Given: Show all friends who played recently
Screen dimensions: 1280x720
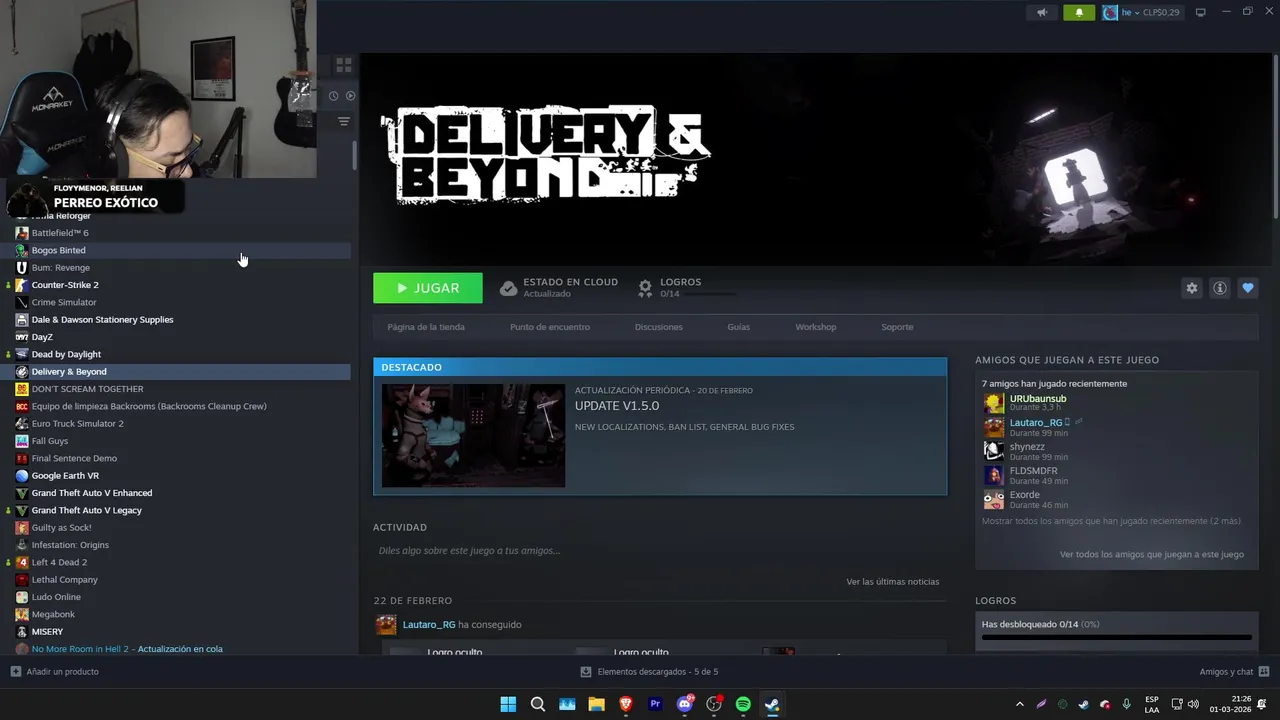Looking at the screenshot, I should click(x=1111, y=521).
